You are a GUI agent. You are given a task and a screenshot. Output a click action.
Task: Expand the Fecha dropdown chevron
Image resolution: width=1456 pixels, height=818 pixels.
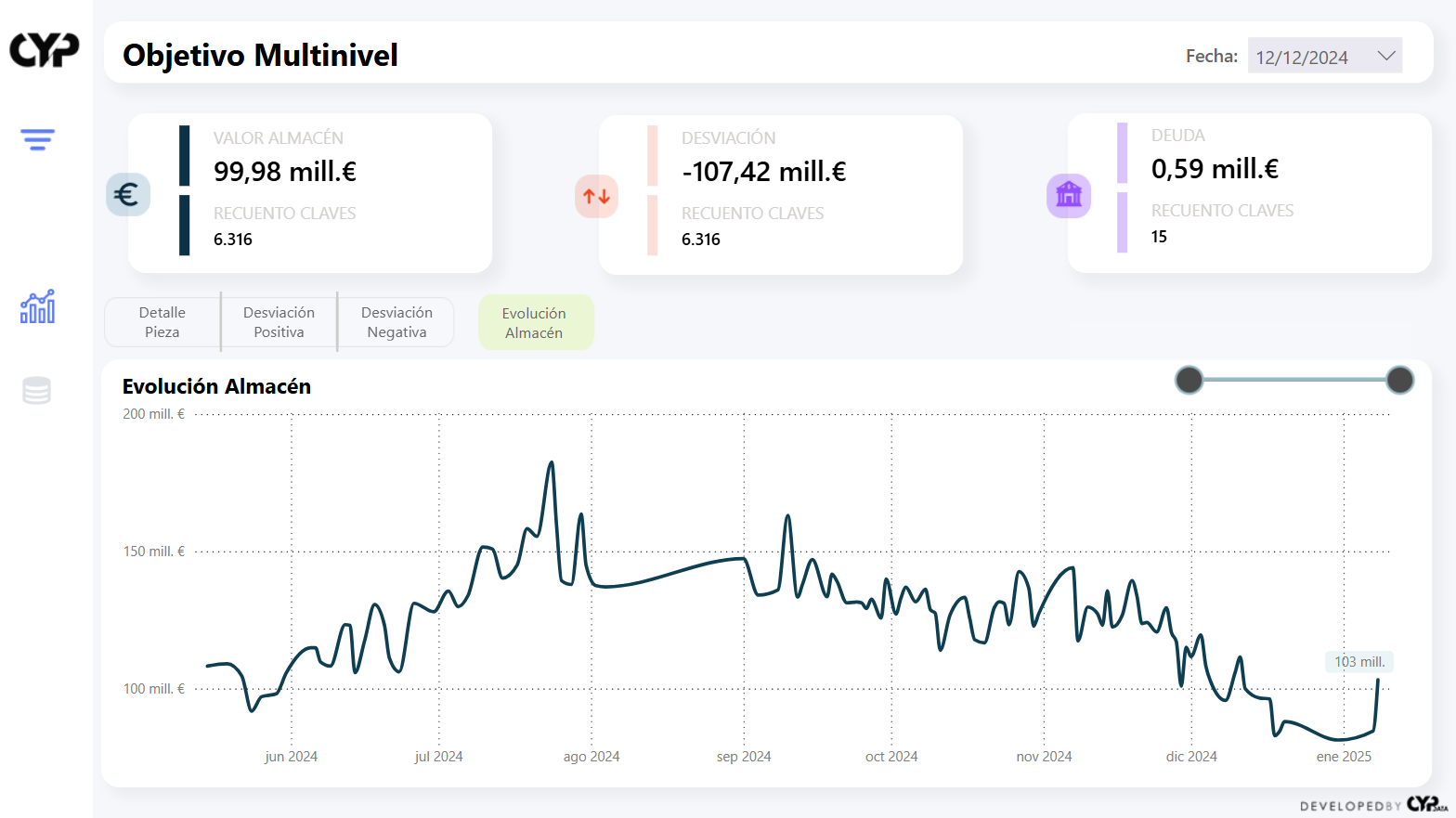[x=1386, y=56]
